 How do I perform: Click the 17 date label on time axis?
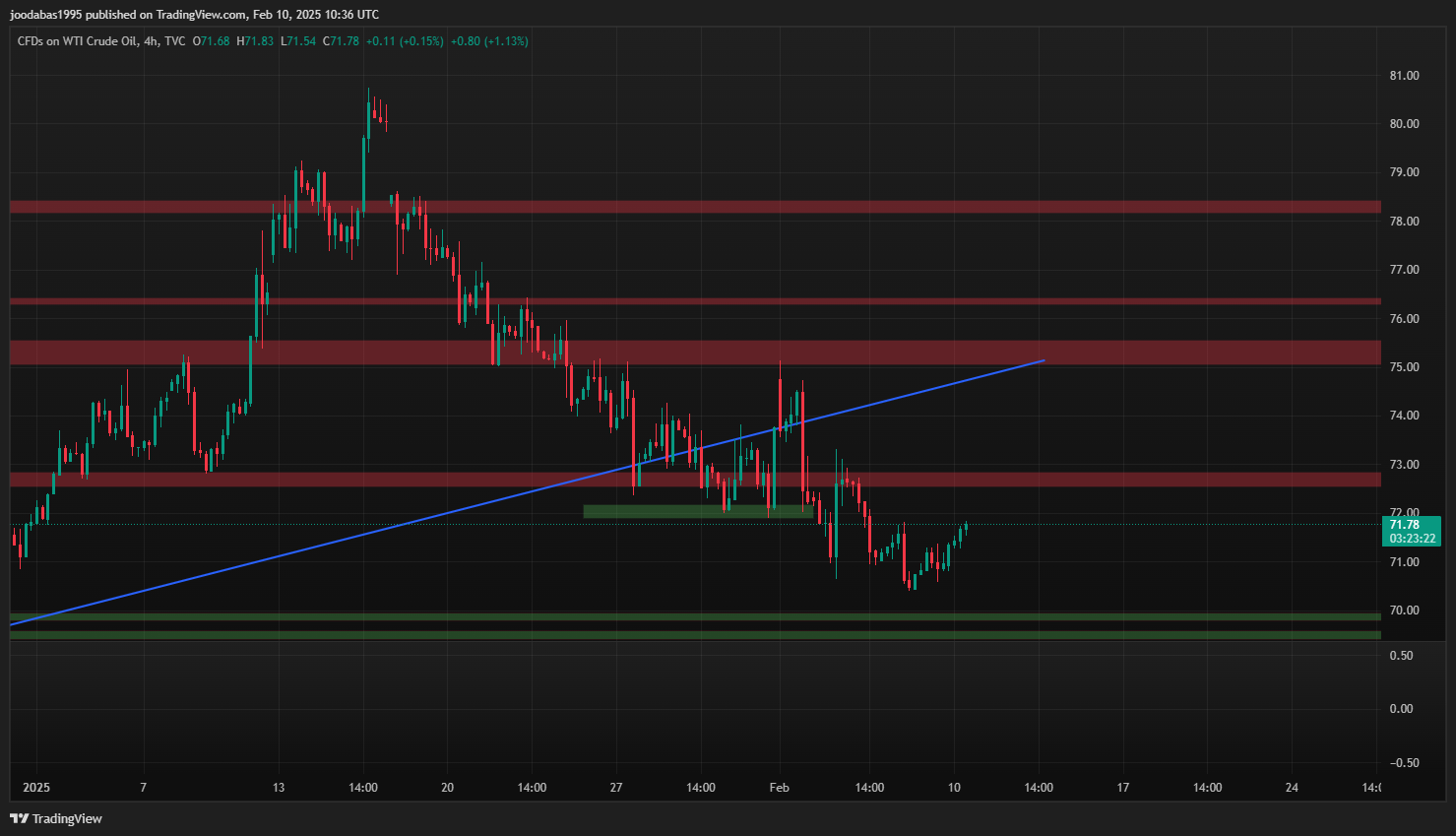(x=1122, y=788)
